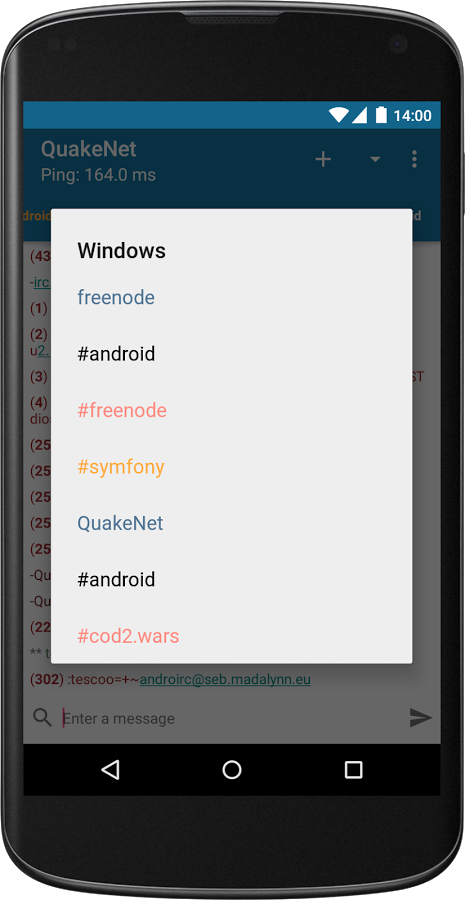This screenshot has height=900, width=465.
Task: Open the three-dot overflow menu
Action: (x=414, y=159)
